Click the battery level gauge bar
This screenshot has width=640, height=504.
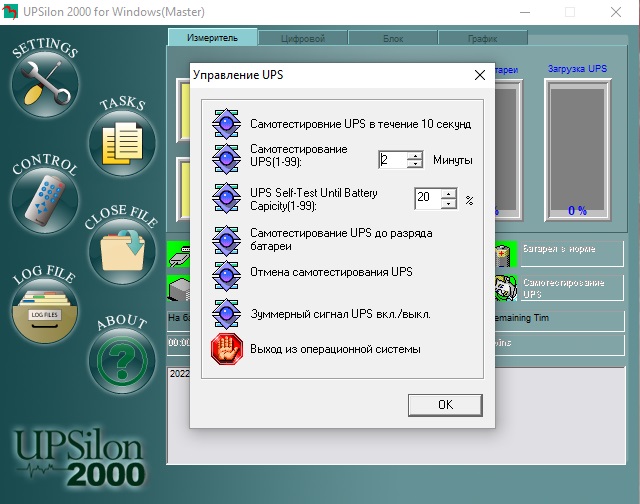point(508,150)
